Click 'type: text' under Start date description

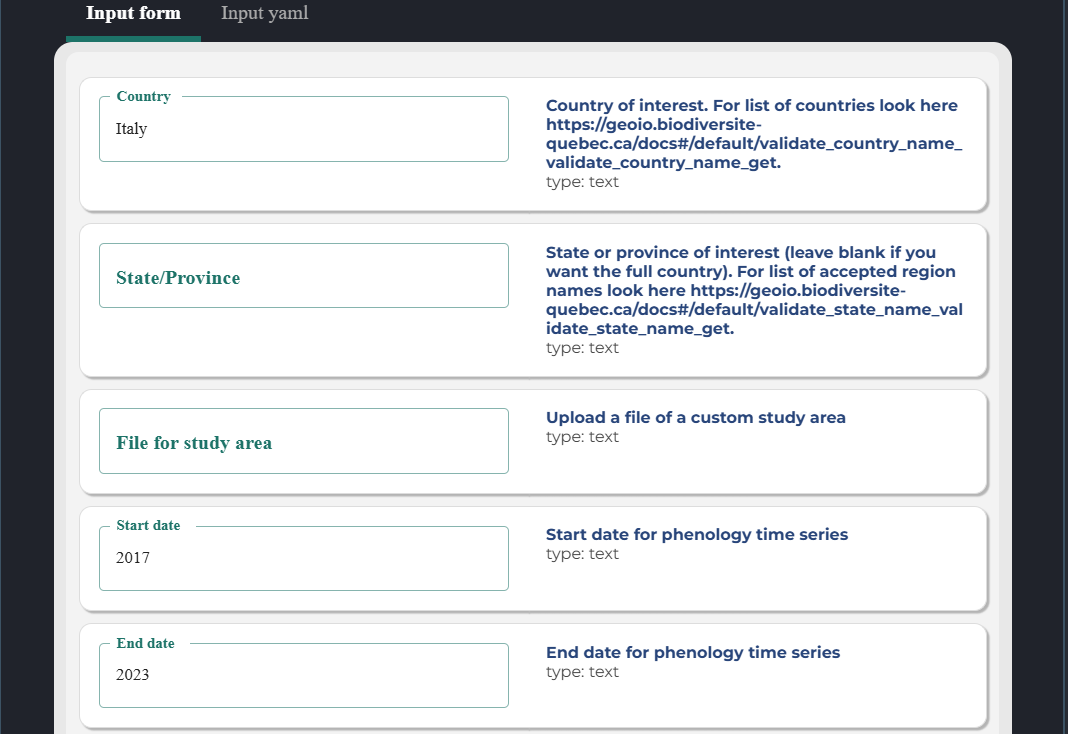(582, 554)
